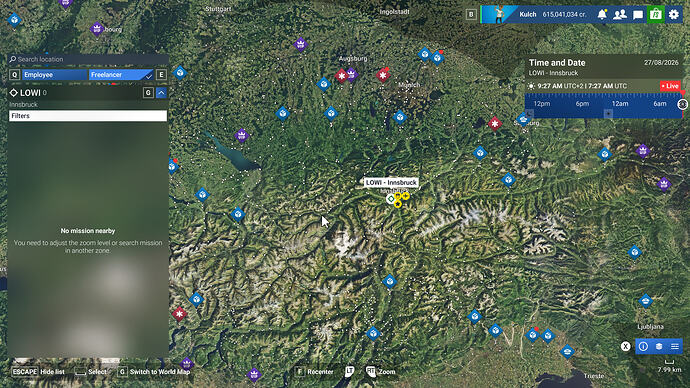The height and width of the screenshot is (388, 690).
Task: Click Switch to World Map
Action: 154,372
